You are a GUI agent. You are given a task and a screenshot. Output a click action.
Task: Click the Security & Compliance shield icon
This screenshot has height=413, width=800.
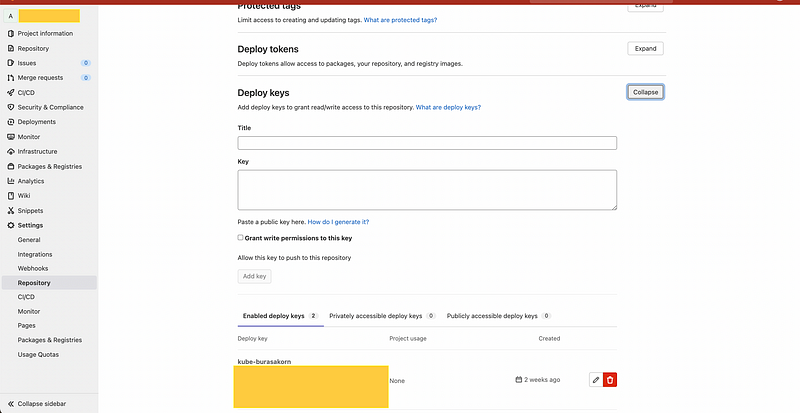click(10, 107)
